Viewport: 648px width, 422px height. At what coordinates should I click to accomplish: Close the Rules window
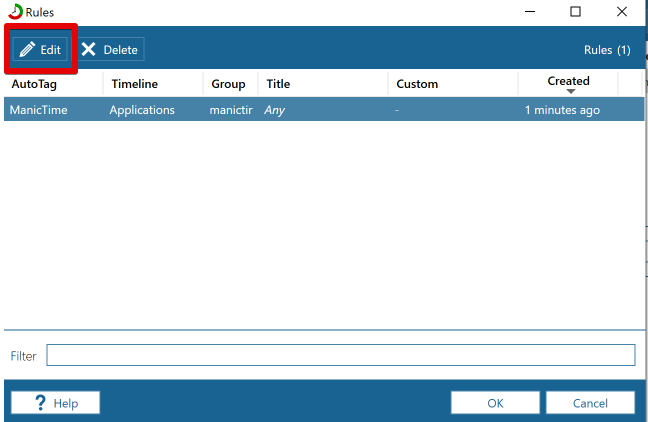pos(622,12)
